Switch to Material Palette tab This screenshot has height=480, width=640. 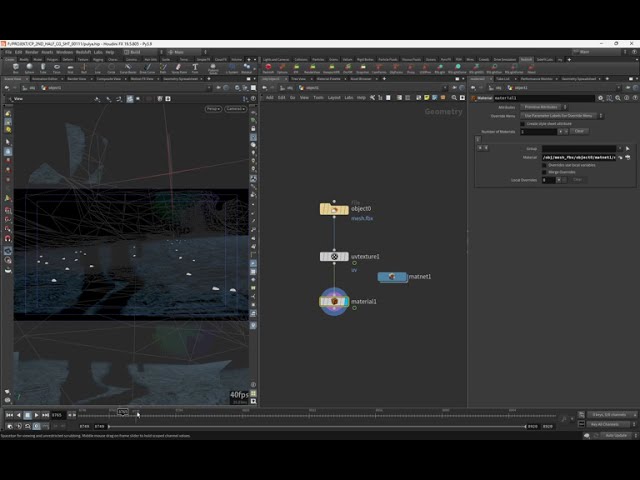[x=329, y=79]
